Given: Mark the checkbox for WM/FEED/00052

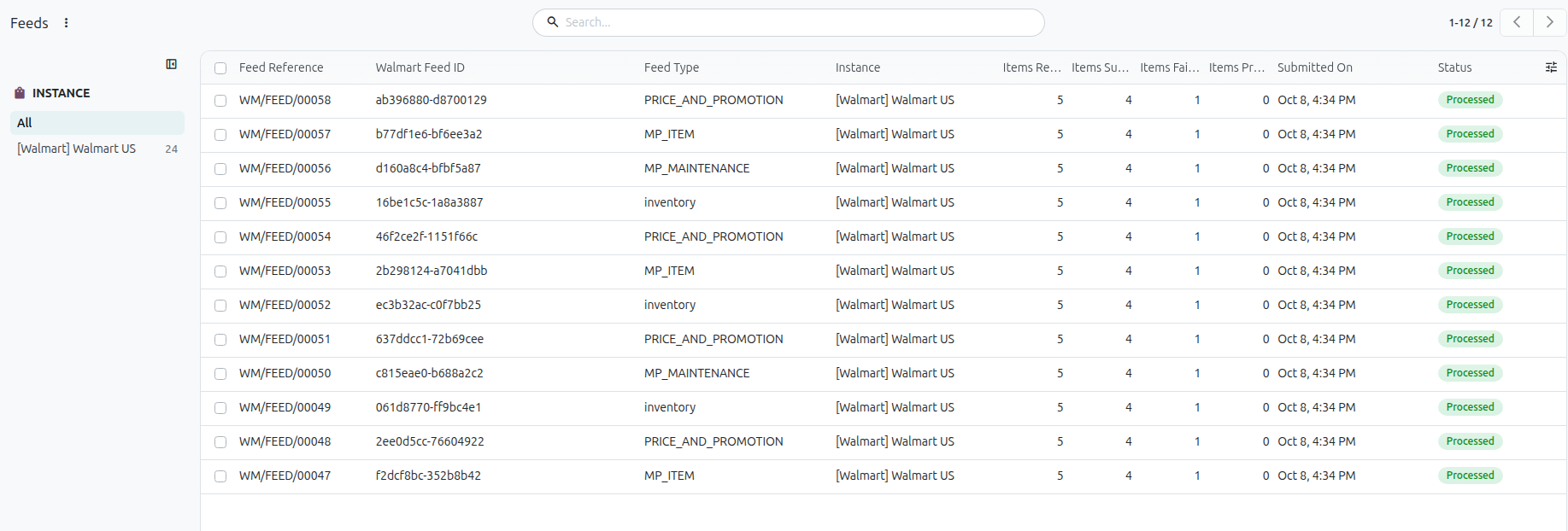Looking at the screenshot, I should (x=220, y=306).
